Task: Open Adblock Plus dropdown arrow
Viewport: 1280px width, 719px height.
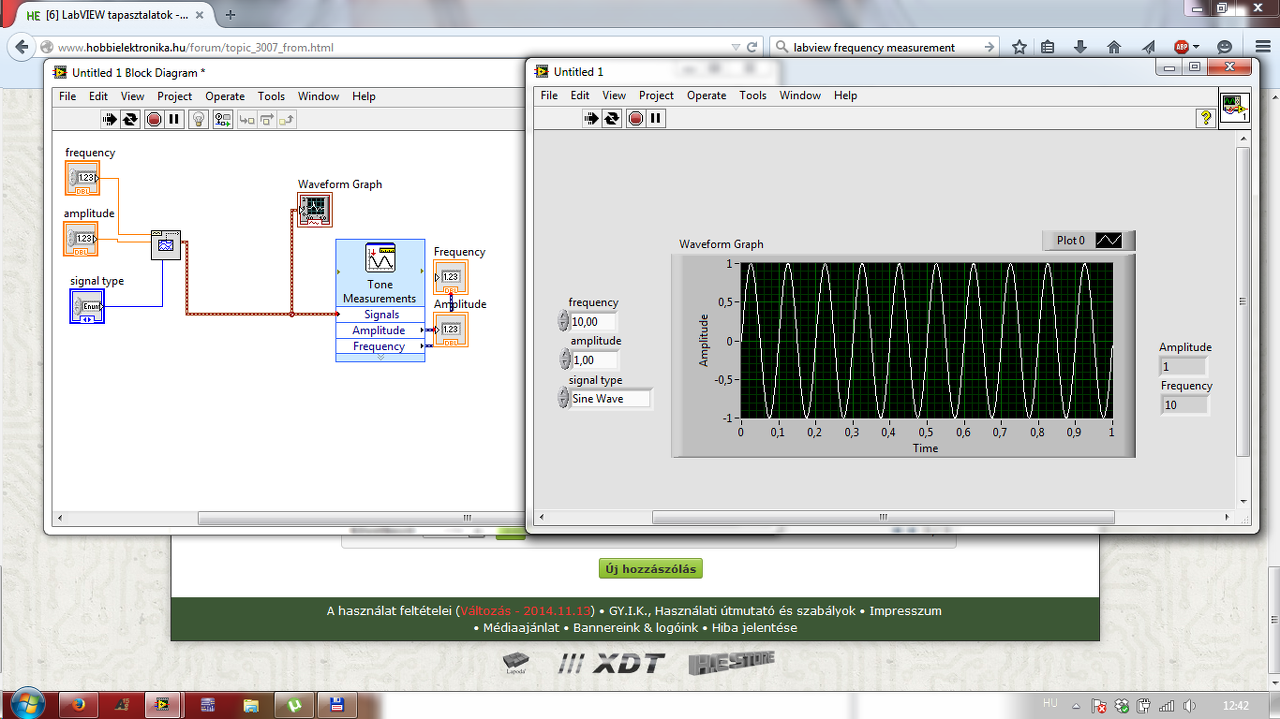Action: coord(1196,47)
